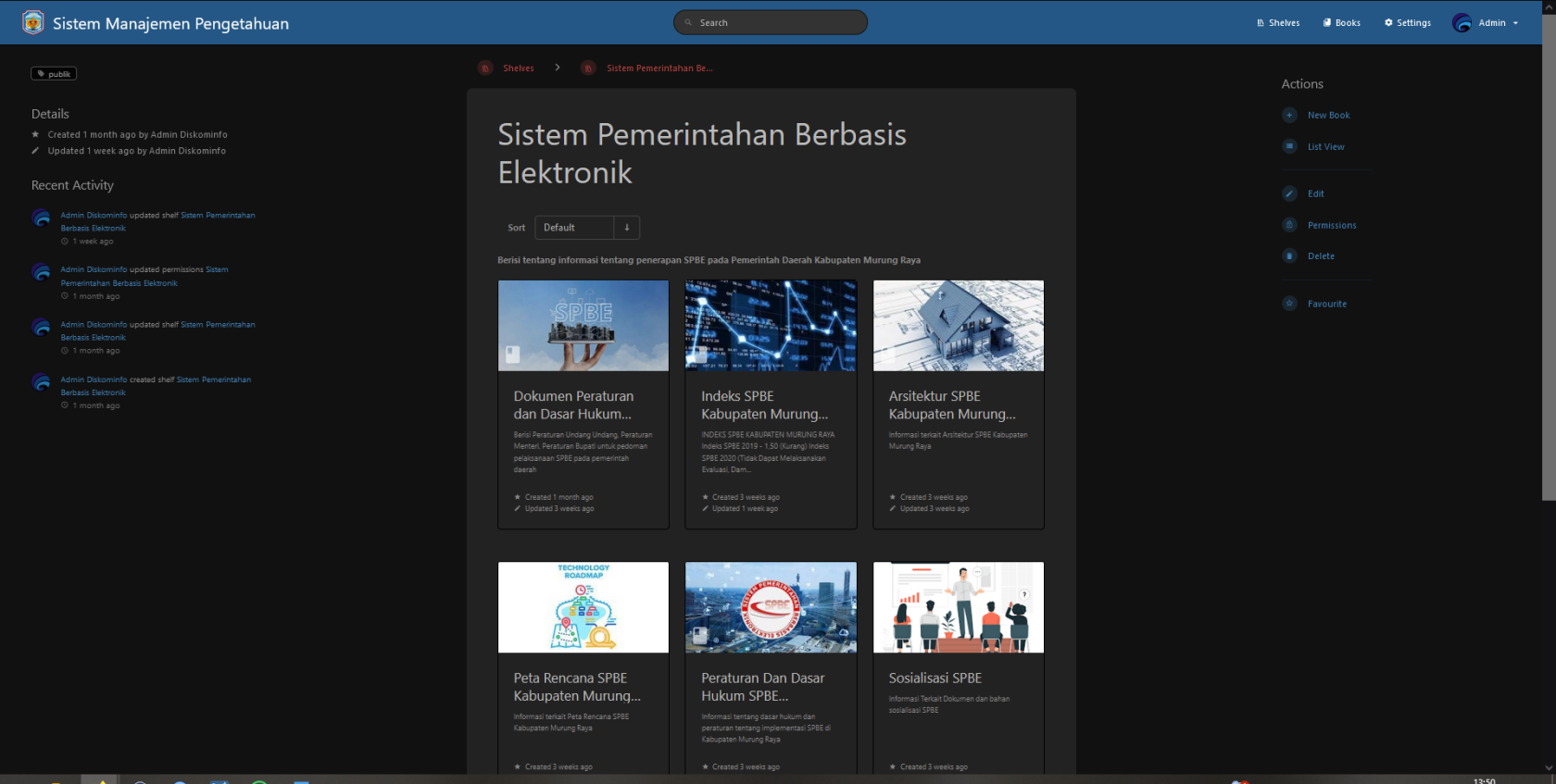1556x784 pixels.
Task: Expand the Admin dropdown caret
Action: [x=1516, y=23]
